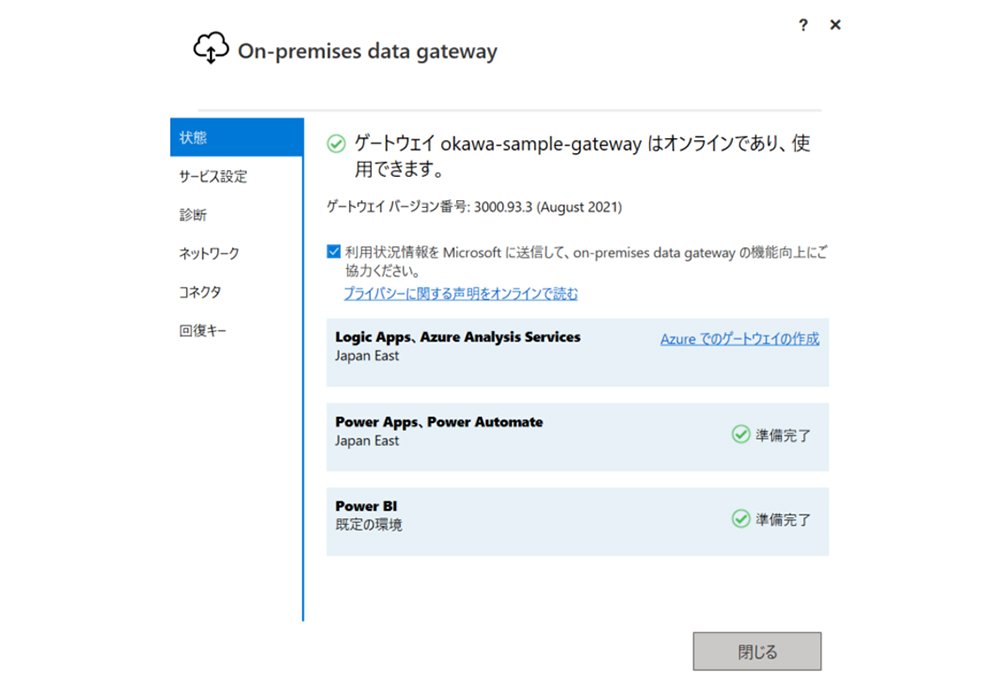Screen dimensions: 1000x697
Task: Select the Power BI 既定の環境 panel
Action: click(578, 522)
